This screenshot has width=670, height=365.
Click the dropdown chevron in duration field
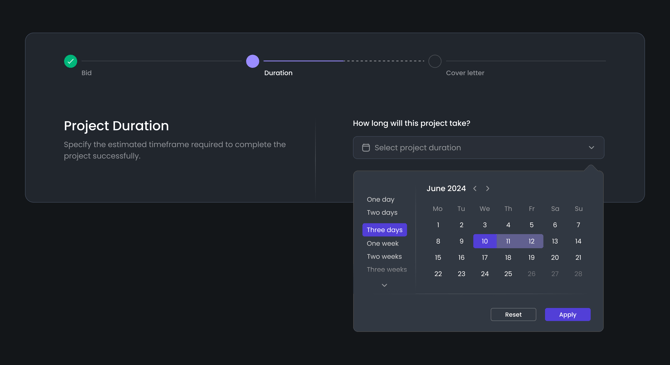[591, 147]
